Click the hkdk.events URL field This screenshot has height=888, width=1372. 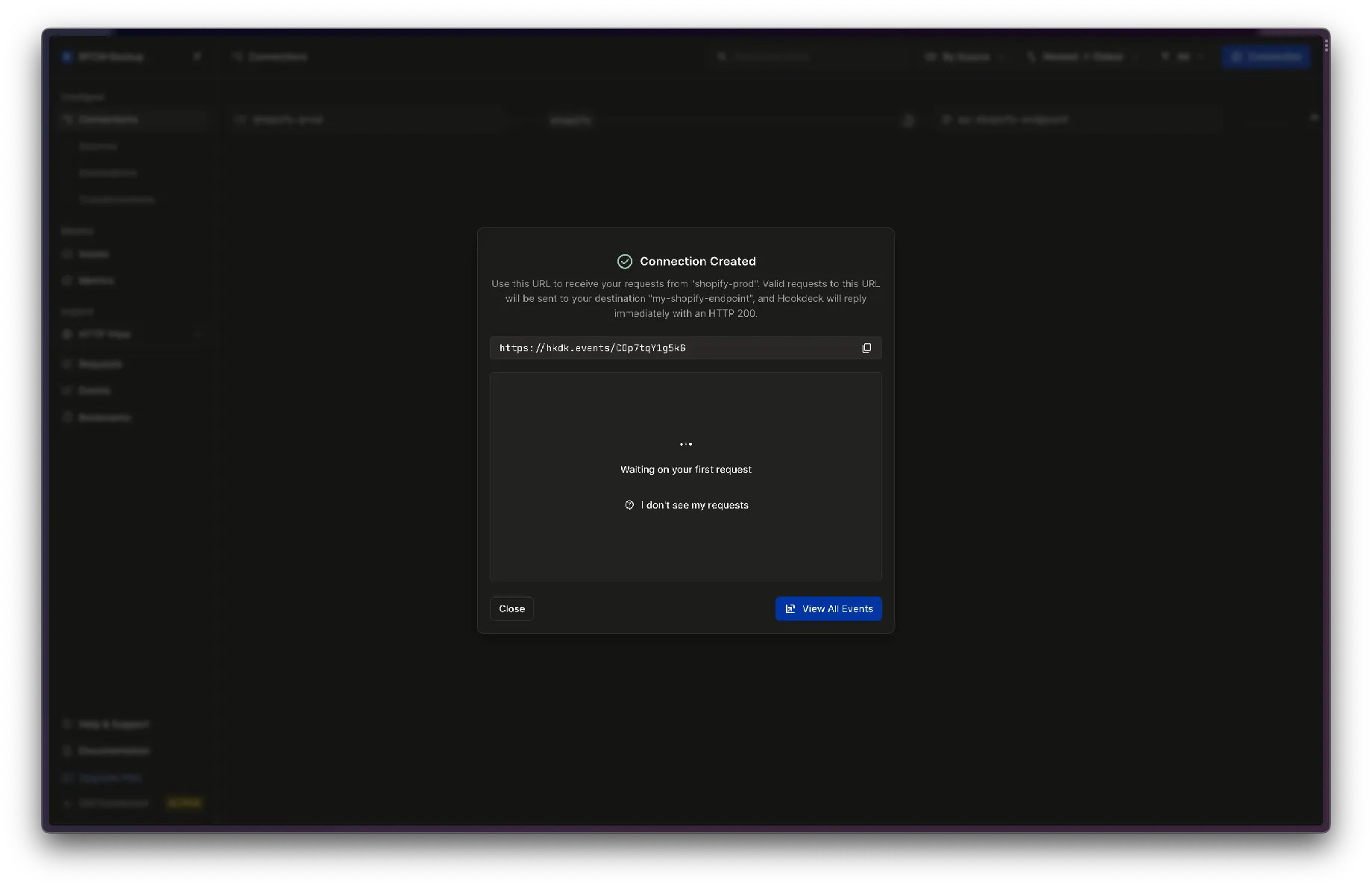point(685,348)
